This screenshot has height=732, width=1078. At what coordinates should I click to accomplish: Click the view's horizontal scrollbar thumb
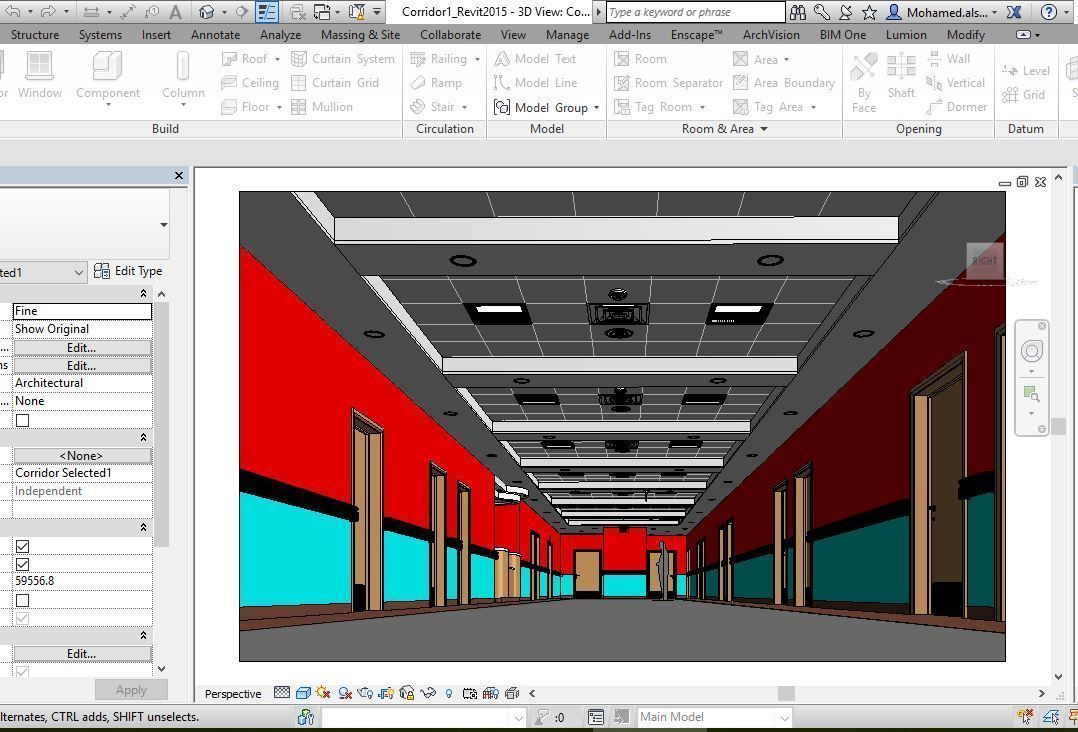[786, 693]
